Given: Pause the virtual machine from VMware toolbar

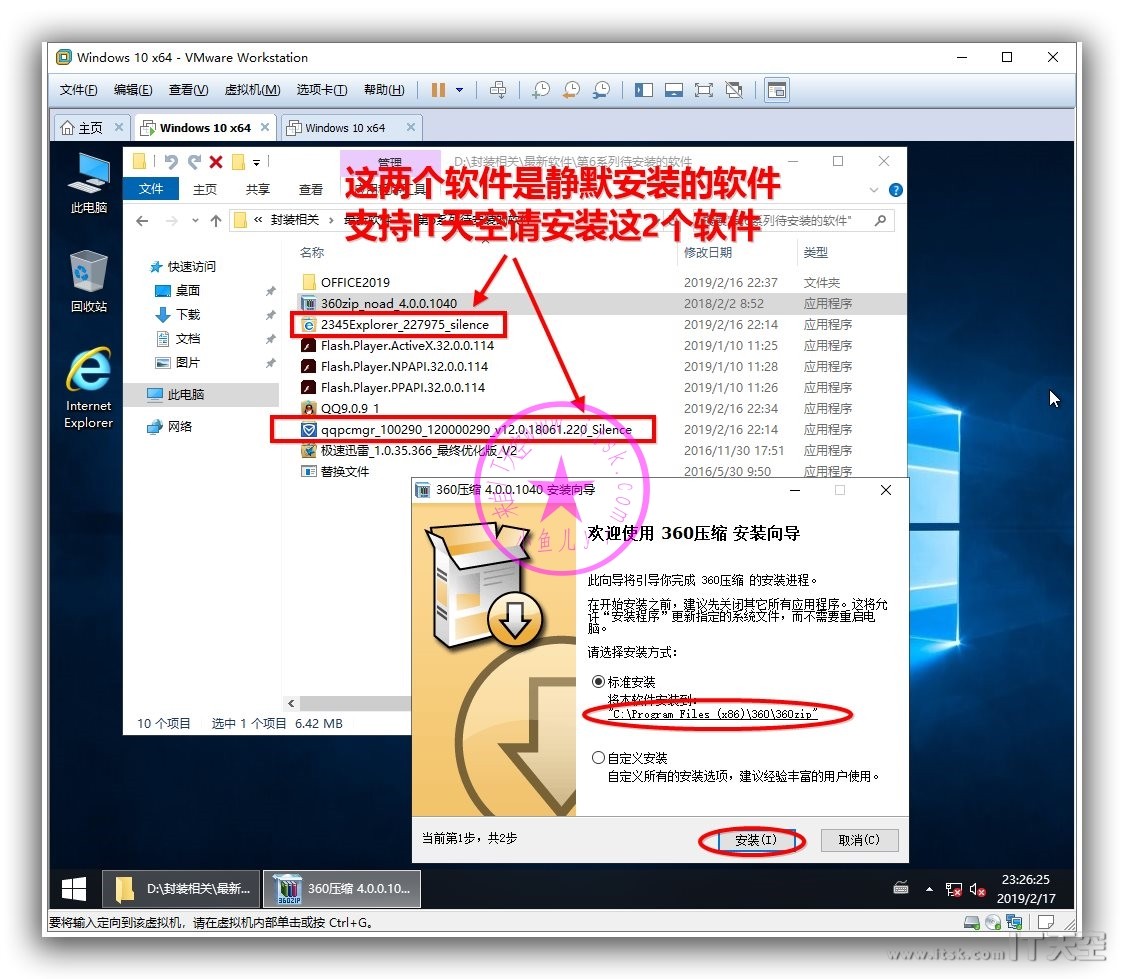Looking at the screenshot, I should tap(438, 90).
